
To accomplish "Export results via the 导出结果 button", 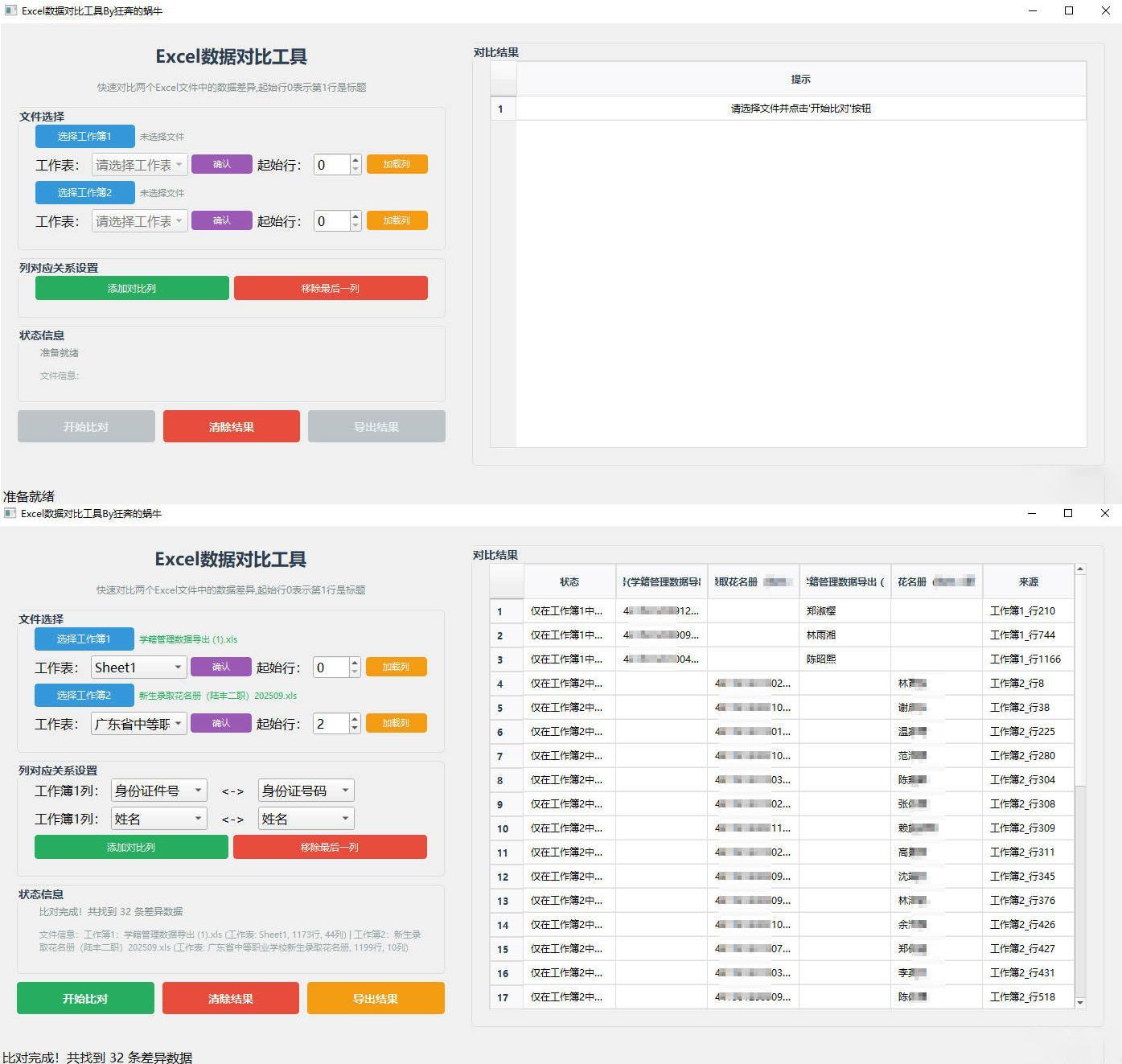I will (x=375, y=998).
